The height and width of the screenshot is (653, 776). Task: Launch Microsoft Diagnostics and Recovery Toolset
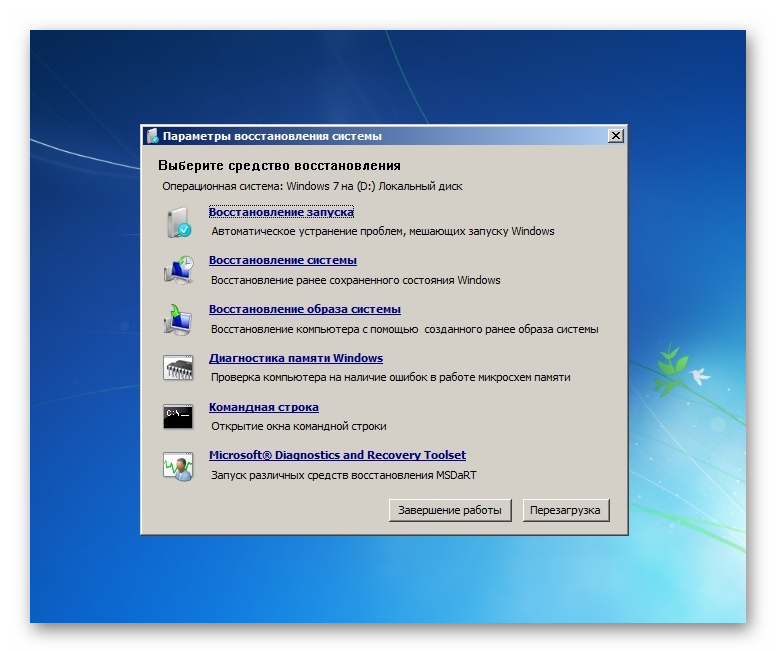pos(338,455)
